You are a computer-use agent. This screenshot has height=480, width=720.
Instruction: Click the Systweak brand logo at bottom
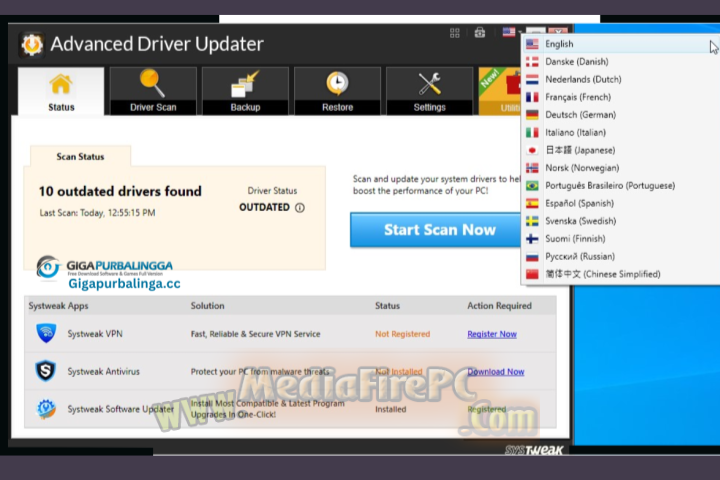[534, 450]
